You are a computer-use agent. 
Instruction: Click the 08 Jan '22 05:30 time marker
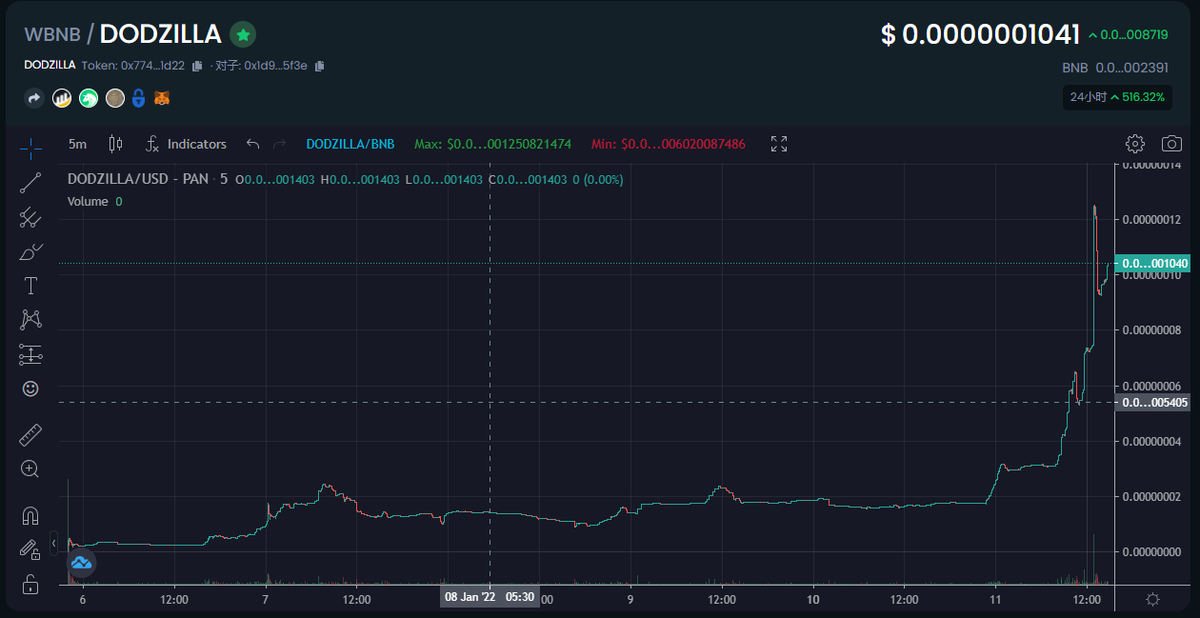click(489, 597)
